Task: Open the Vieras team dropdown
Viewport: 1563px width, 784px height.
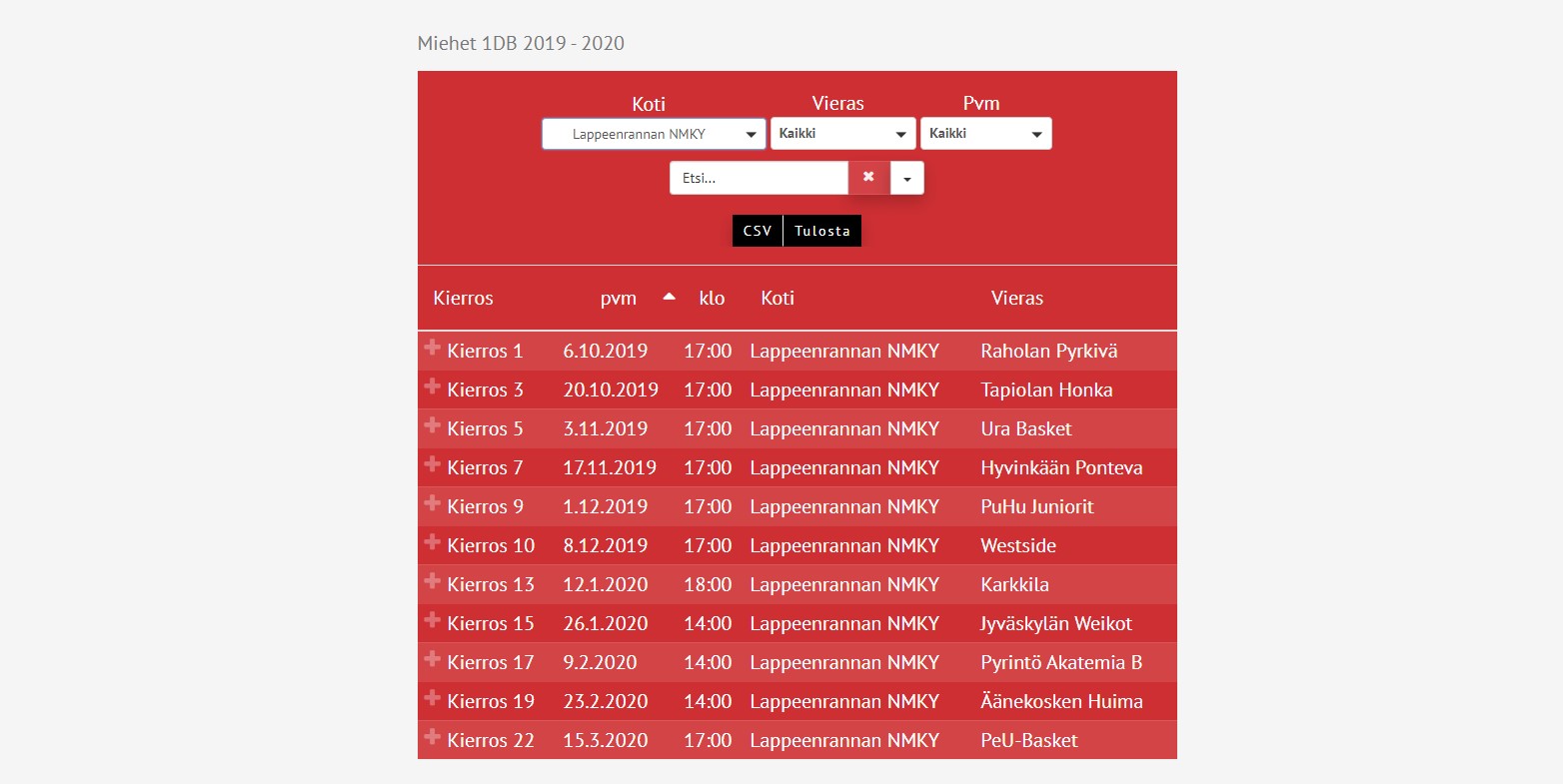Action: tap(842, 134)
